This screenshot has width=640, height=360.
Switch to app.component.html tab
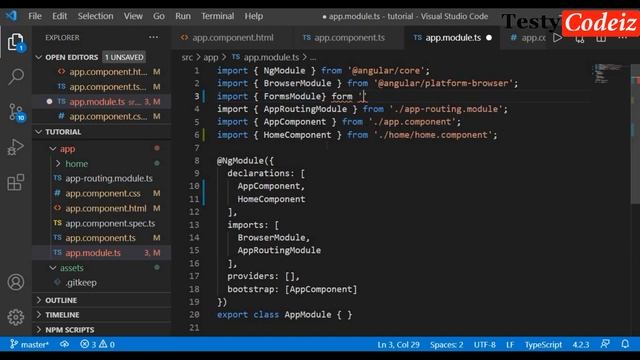point(233,38)
